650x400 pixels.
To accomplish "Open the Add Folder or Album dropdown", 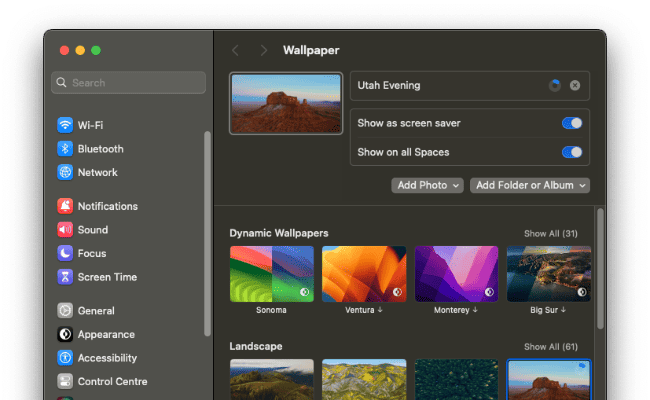I will [530, 185].
